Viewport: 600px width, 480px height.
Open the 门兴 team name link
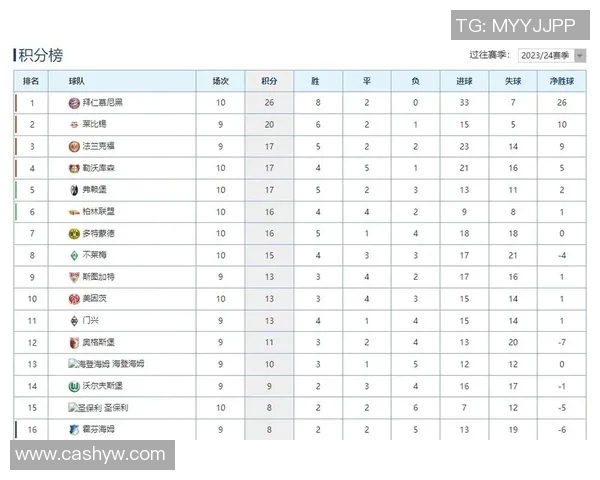pos(90,320)
